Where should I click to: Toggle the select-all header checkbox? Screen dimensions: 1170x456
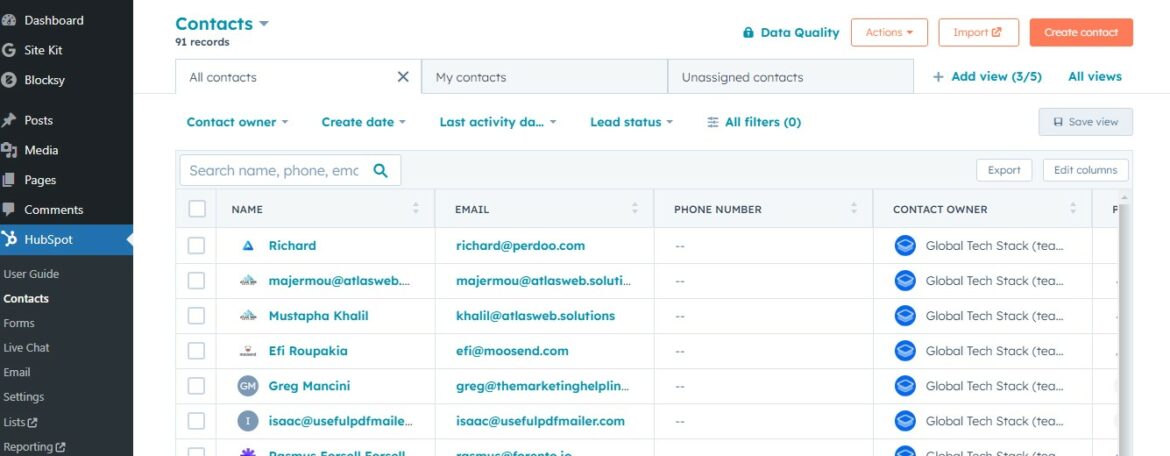pos(197,209)
